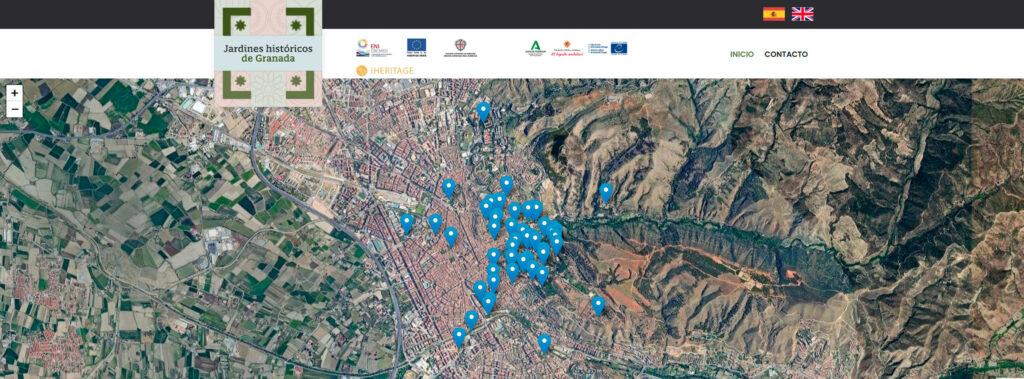Click the rightmost EU flag logo in header
The image size is (1024, 379).
(619, 48)
